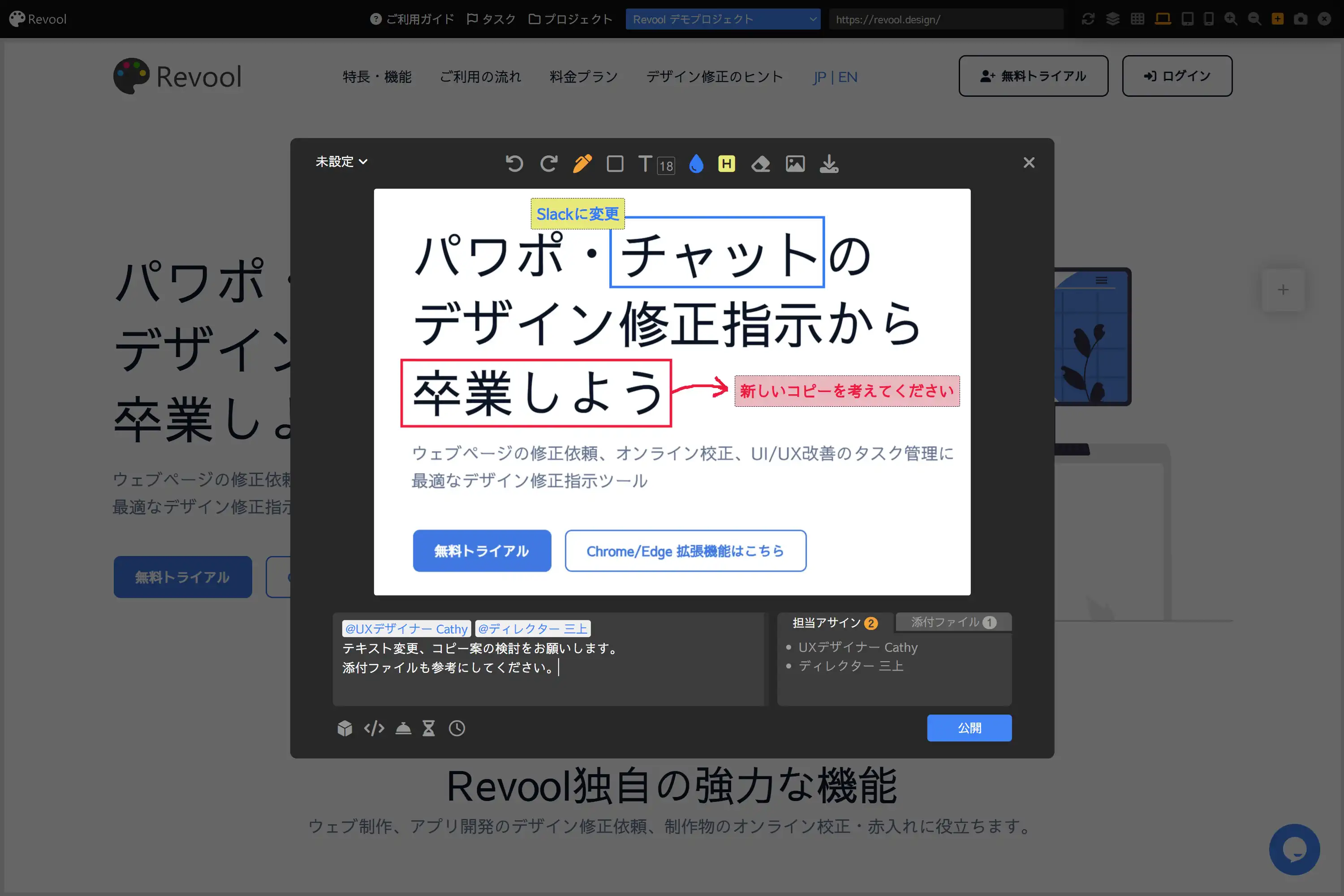Open the プロジェクト menu
Image resolution: width=1344 pixels, height=896 pixels.
click(x=570, y=19)
